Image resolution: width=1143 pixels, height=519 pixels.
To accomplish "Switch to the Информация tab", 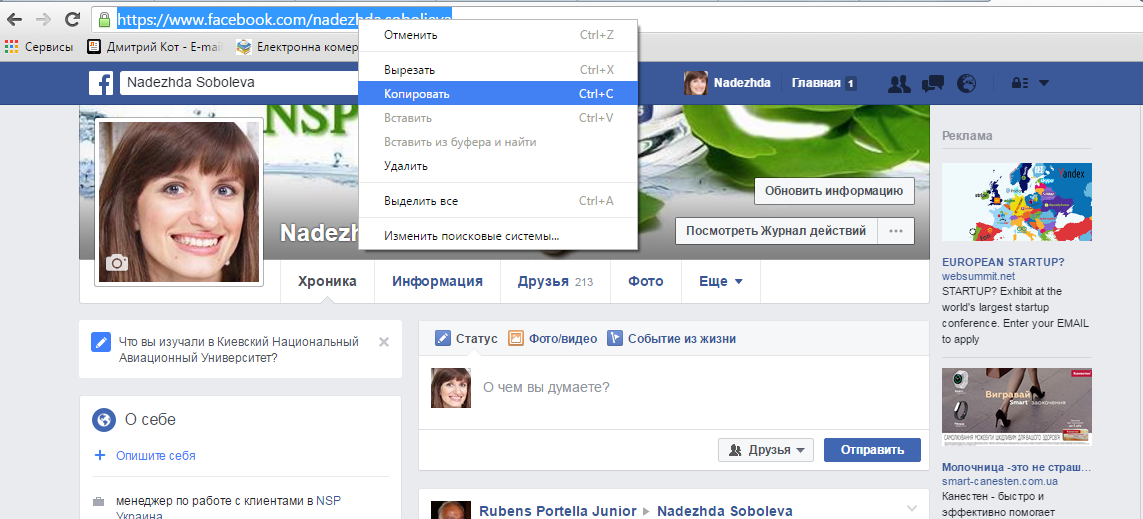I will (x=437, y=281).
